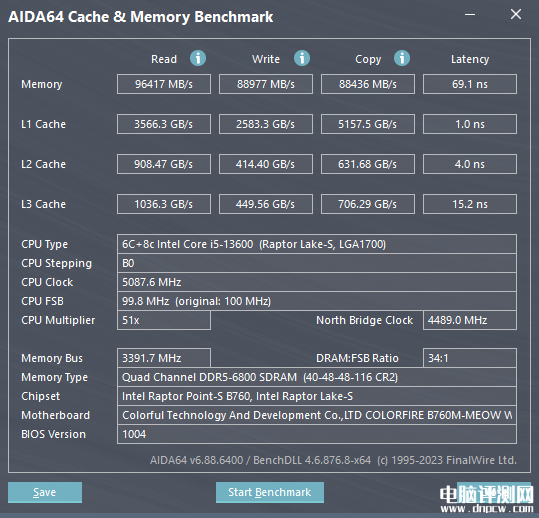Start the benchmark
Image resolution: width=539 pixels, height=518 pixels.
(x=270, y=492)
